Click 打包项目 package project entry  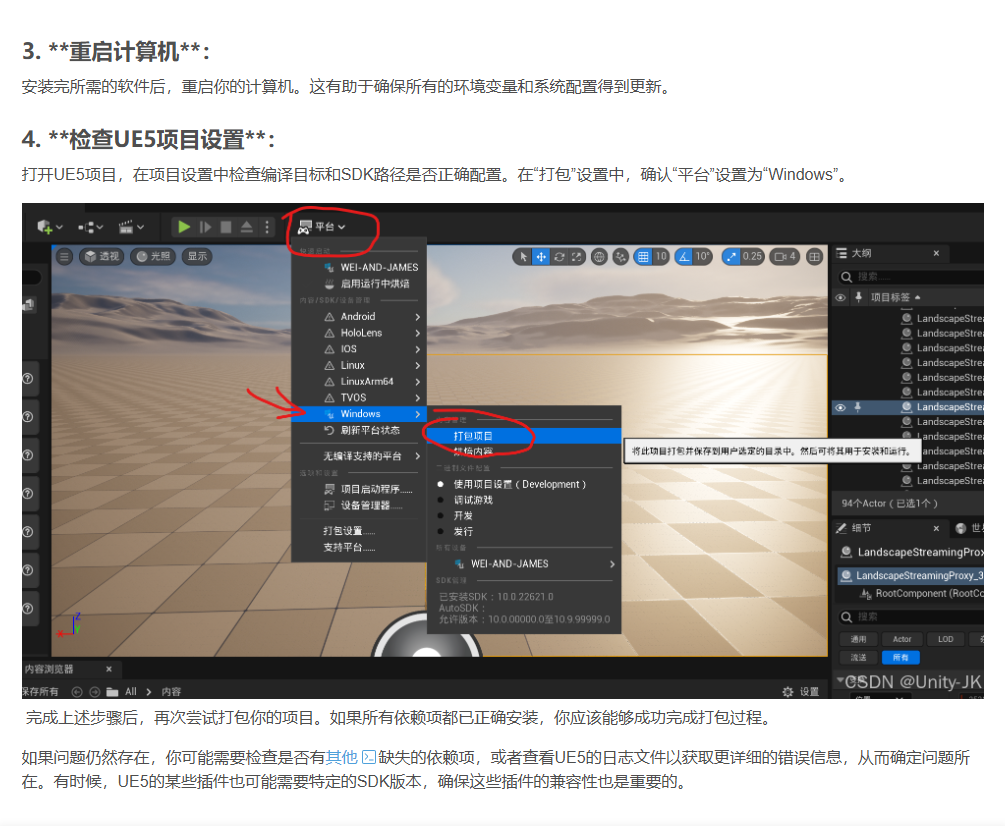tap(524, 436)
